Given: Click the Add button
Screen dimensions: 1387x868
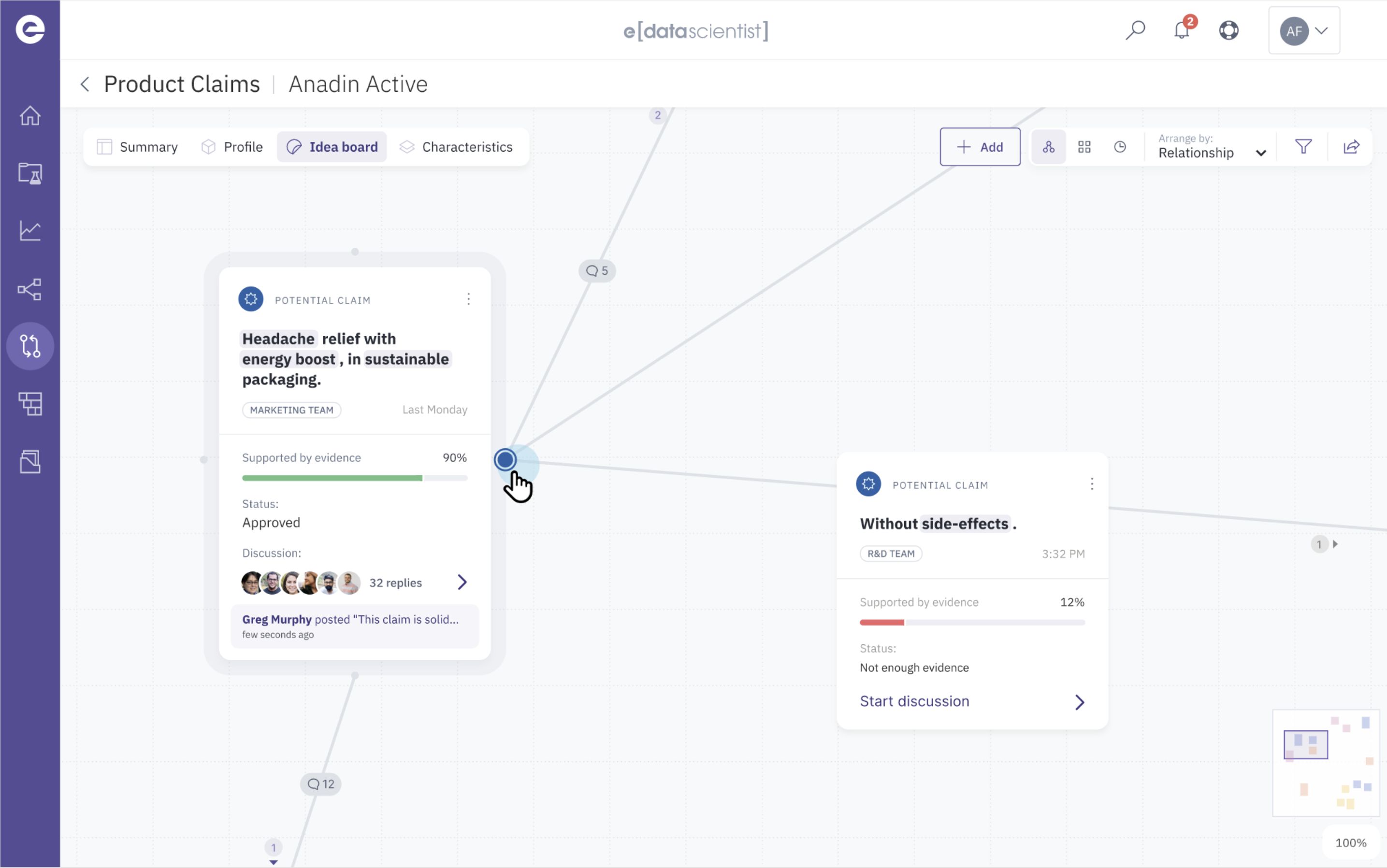Looking at the screenshot, I should coord(980,147).
